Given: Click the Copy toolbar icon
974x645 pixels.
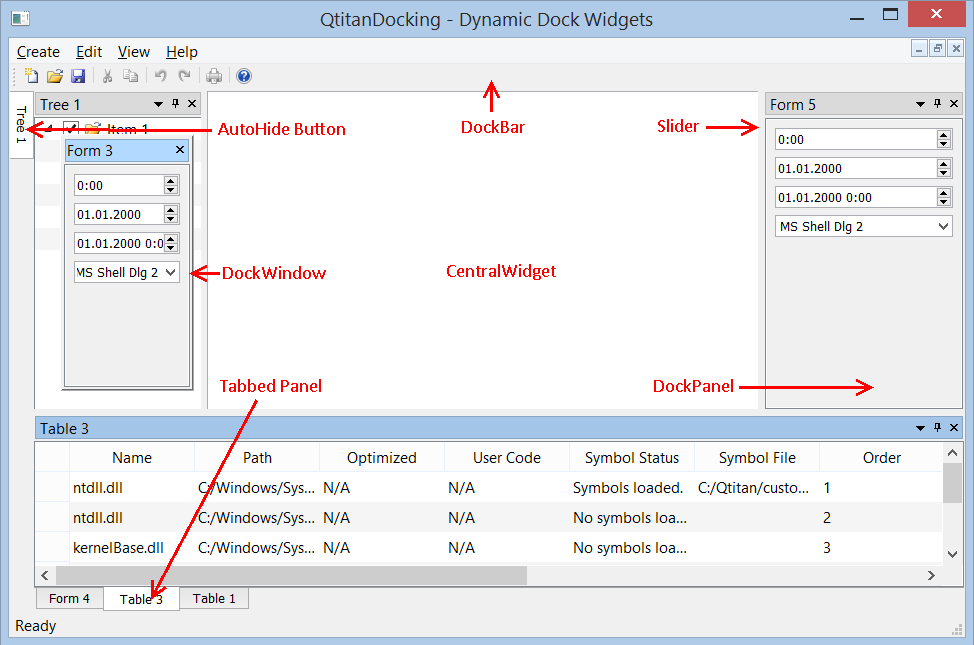Looking at the screenshot, I should click(x=130, y=76).
